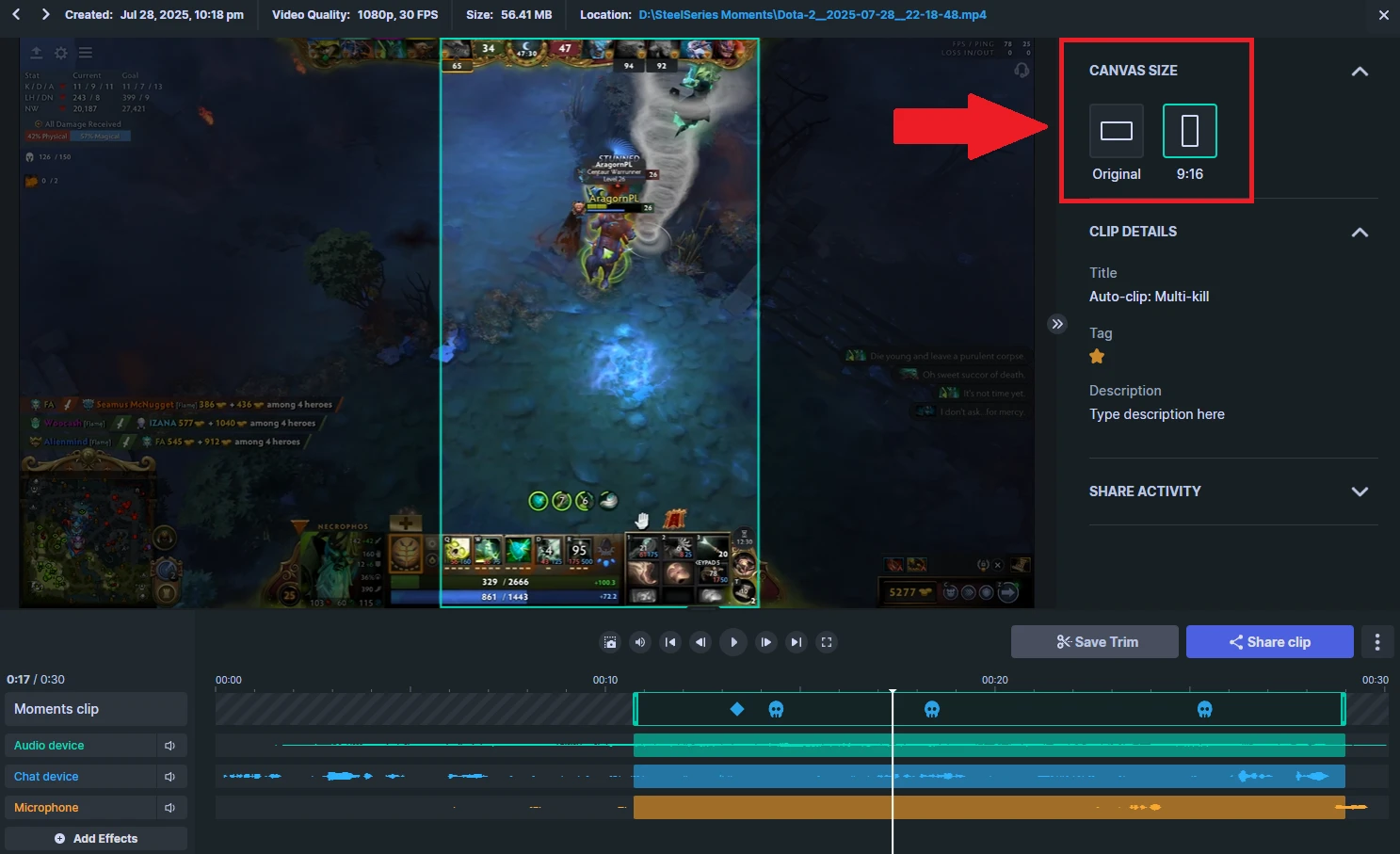Select the 9:16 canvas size

pos(1190,131)
